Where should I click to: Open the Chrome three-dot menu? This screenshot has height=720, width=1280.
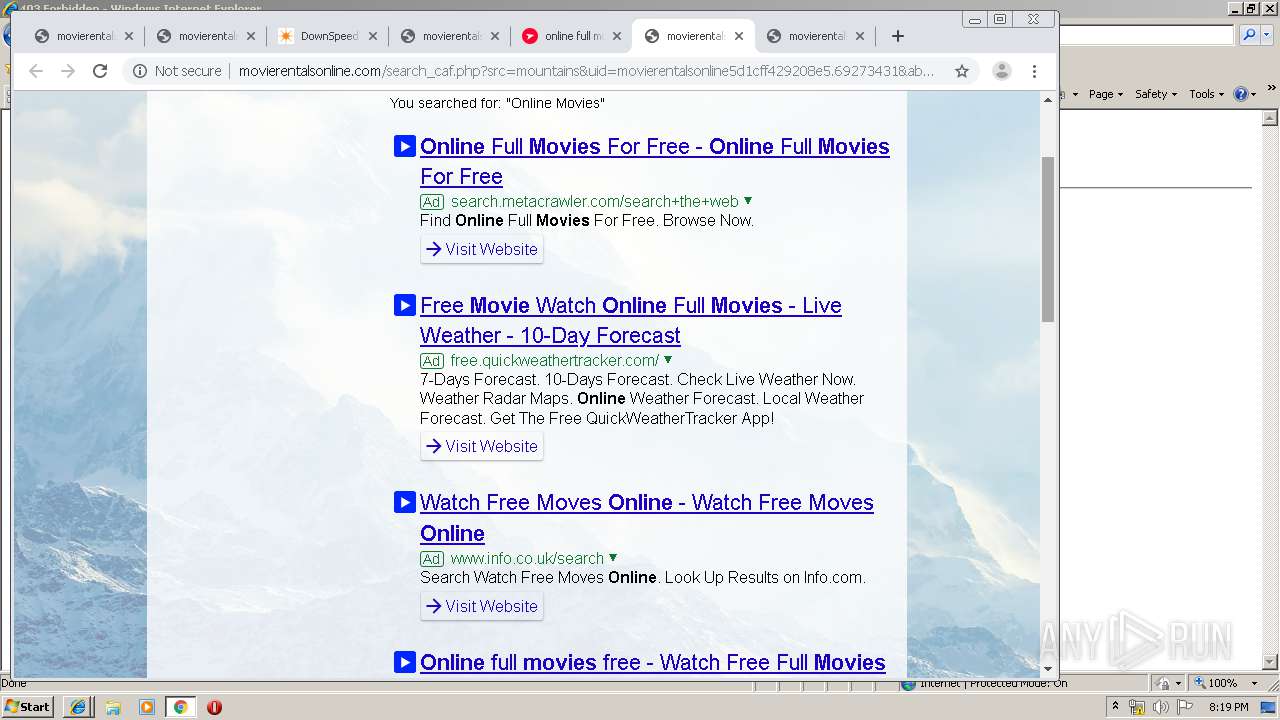[1035, 71]
